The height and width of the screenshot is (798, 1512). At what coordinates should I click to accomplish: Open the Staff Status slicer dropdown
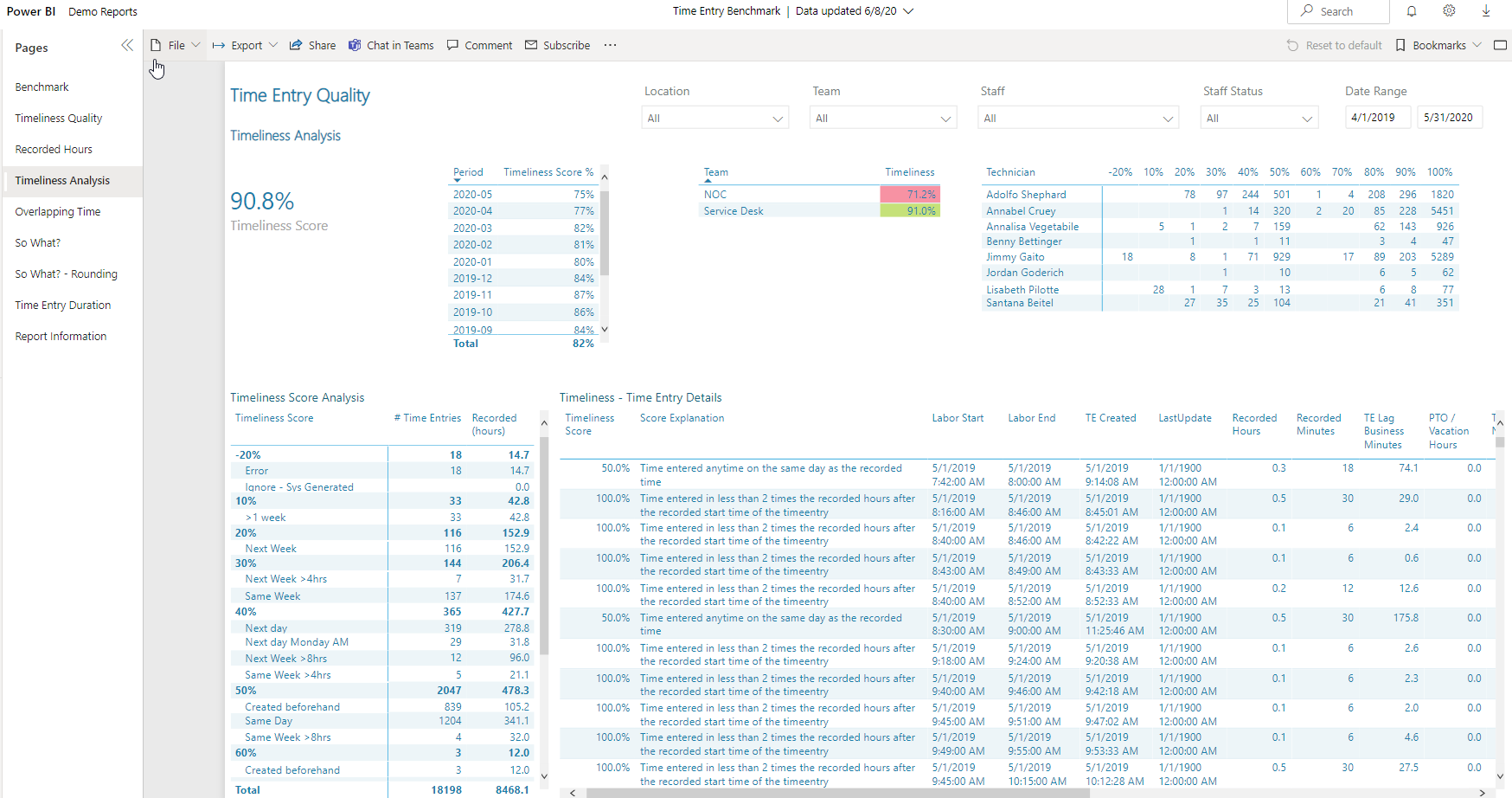click(x=1259, y=118)
